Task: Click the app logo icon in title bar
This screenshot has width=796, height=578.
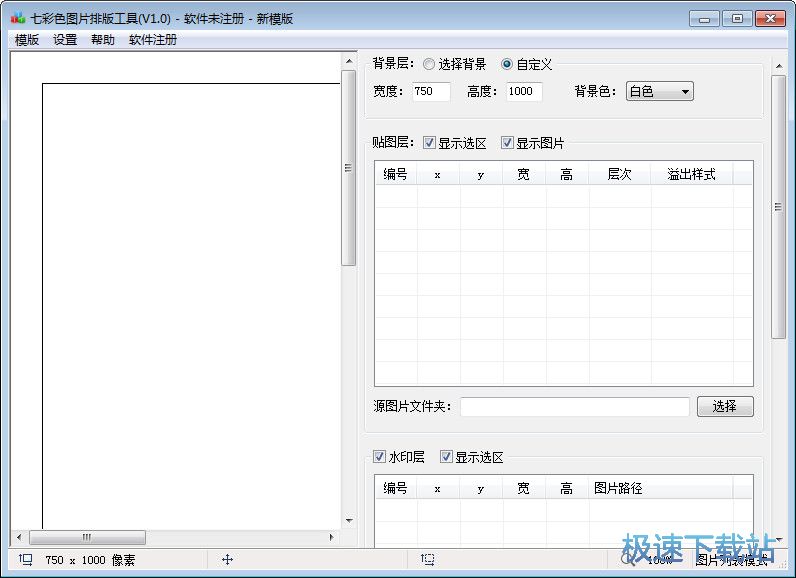Action: point(17,18)
